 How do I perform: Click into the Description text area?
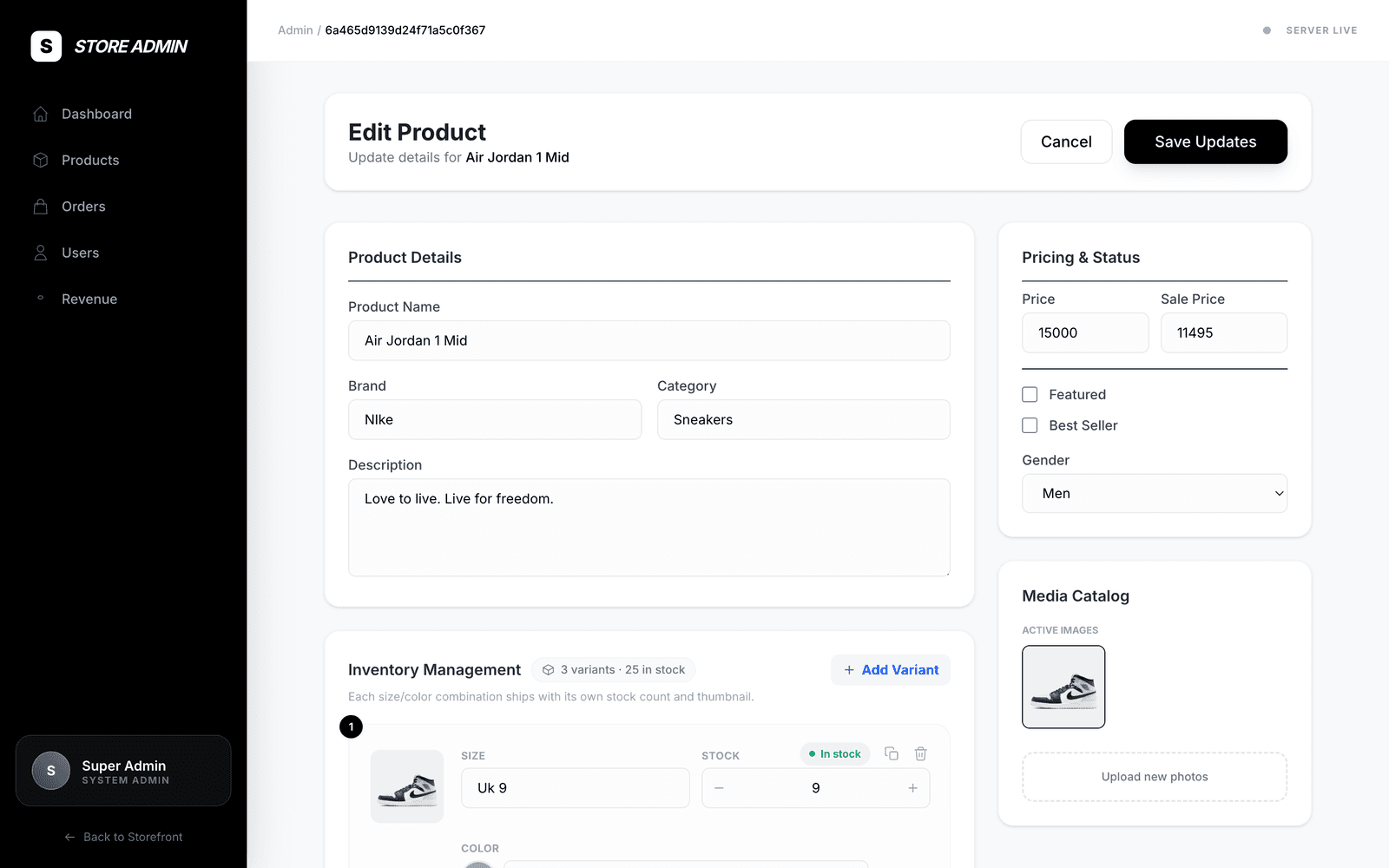click(x=648, y=527)
